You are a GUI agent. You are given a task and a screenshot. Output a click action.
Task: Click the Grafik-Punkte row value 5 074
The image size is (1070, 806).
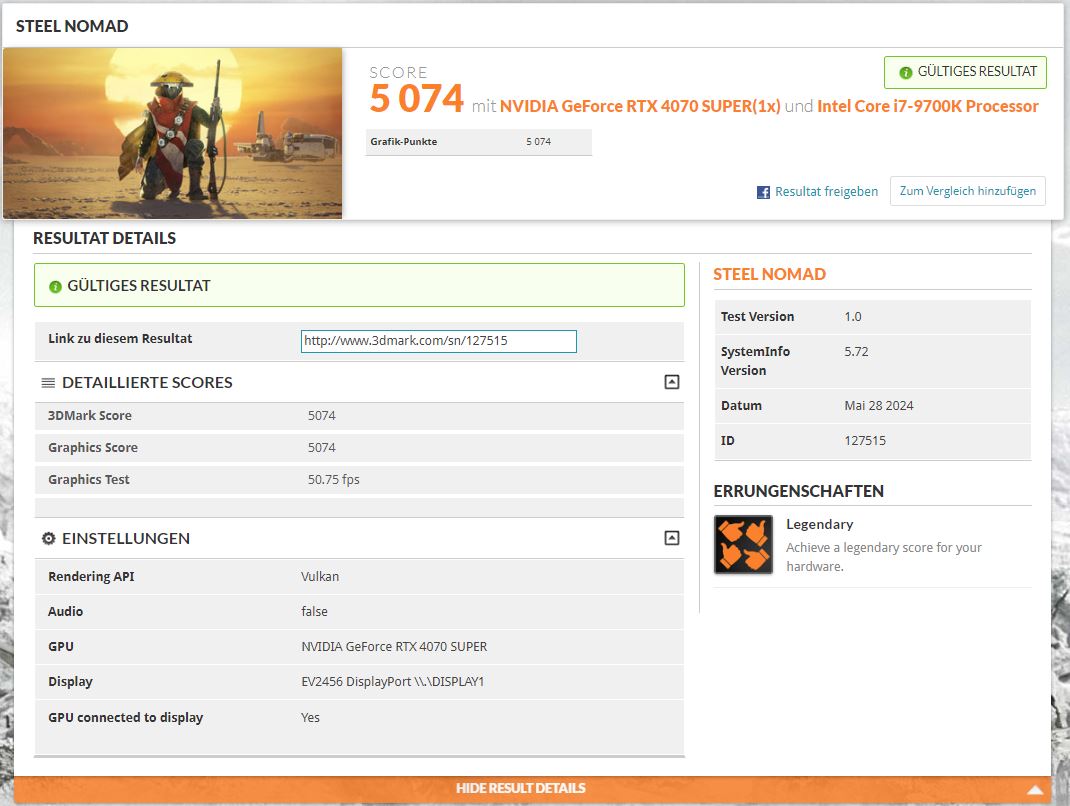pyautogui.click(x=538, y=142)
